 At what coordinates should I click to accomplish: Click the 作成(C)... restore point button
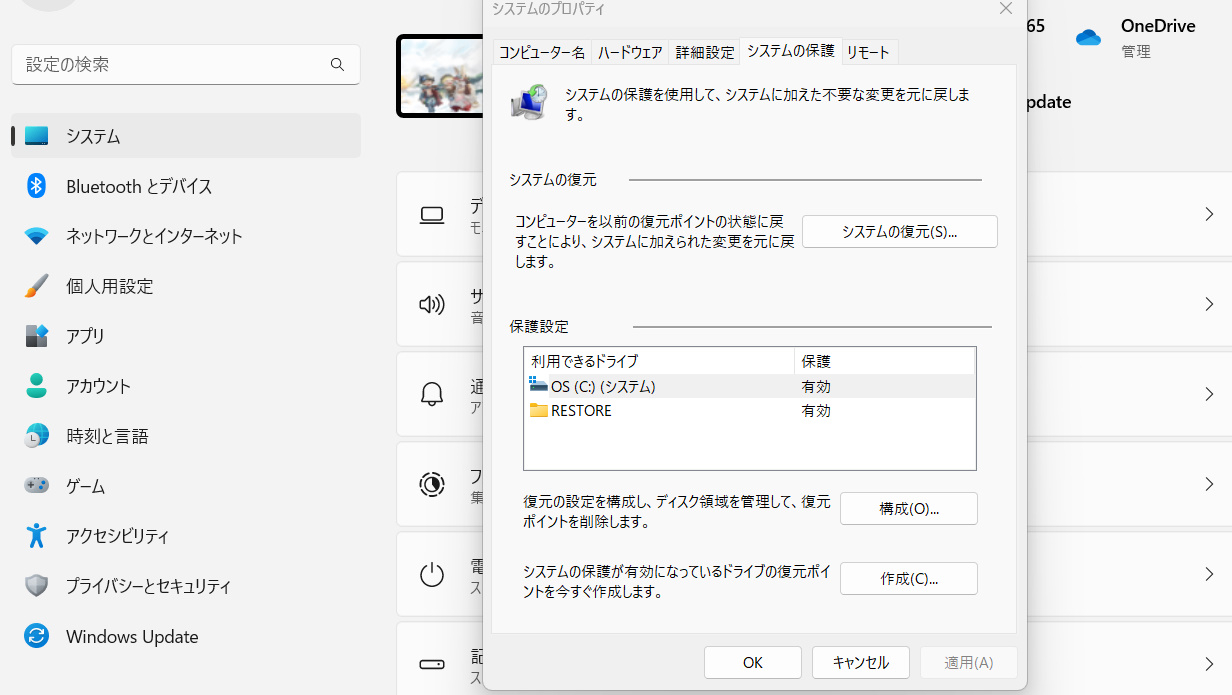908,579
